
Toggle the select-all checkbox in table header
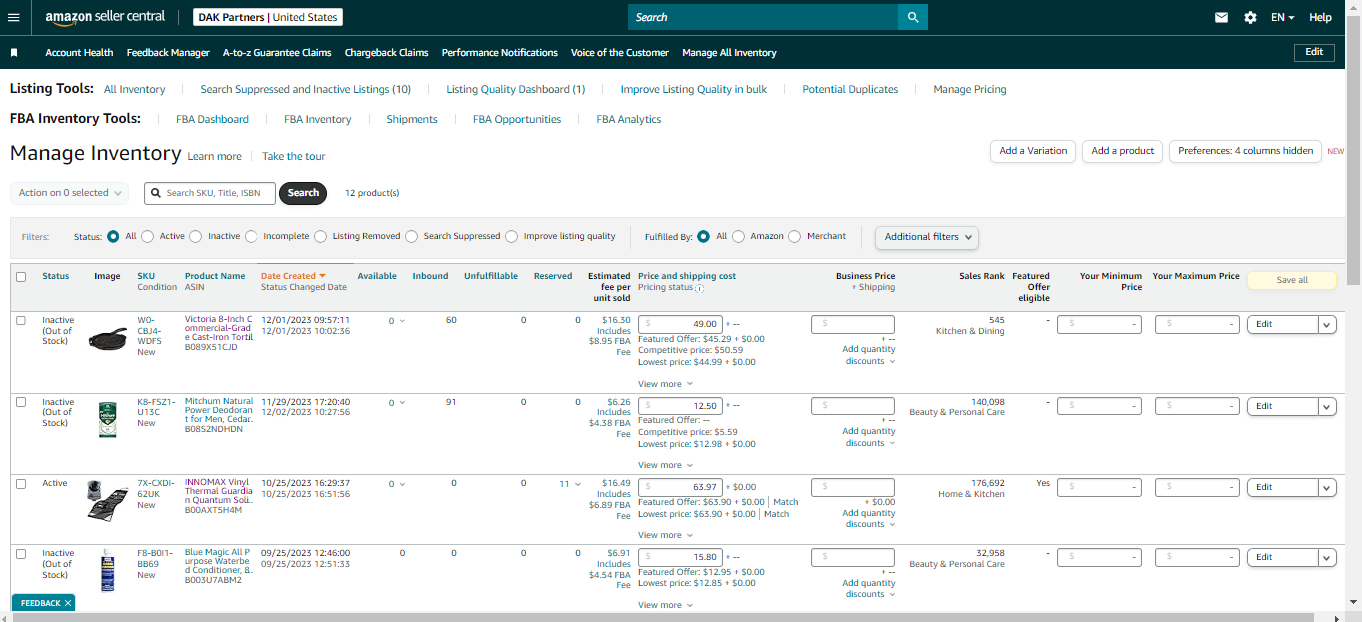pyautogui.click(x=21, y=277)
